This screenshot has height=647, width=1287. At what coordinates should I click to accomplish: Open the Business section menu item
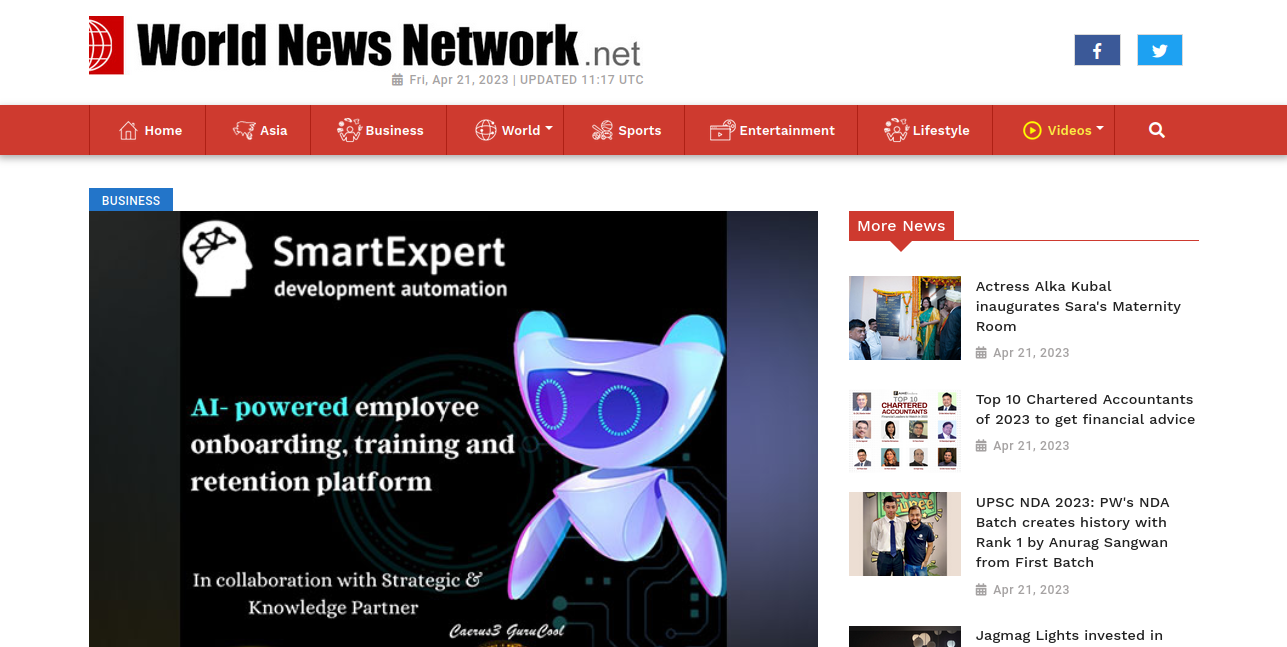(380, 130)
